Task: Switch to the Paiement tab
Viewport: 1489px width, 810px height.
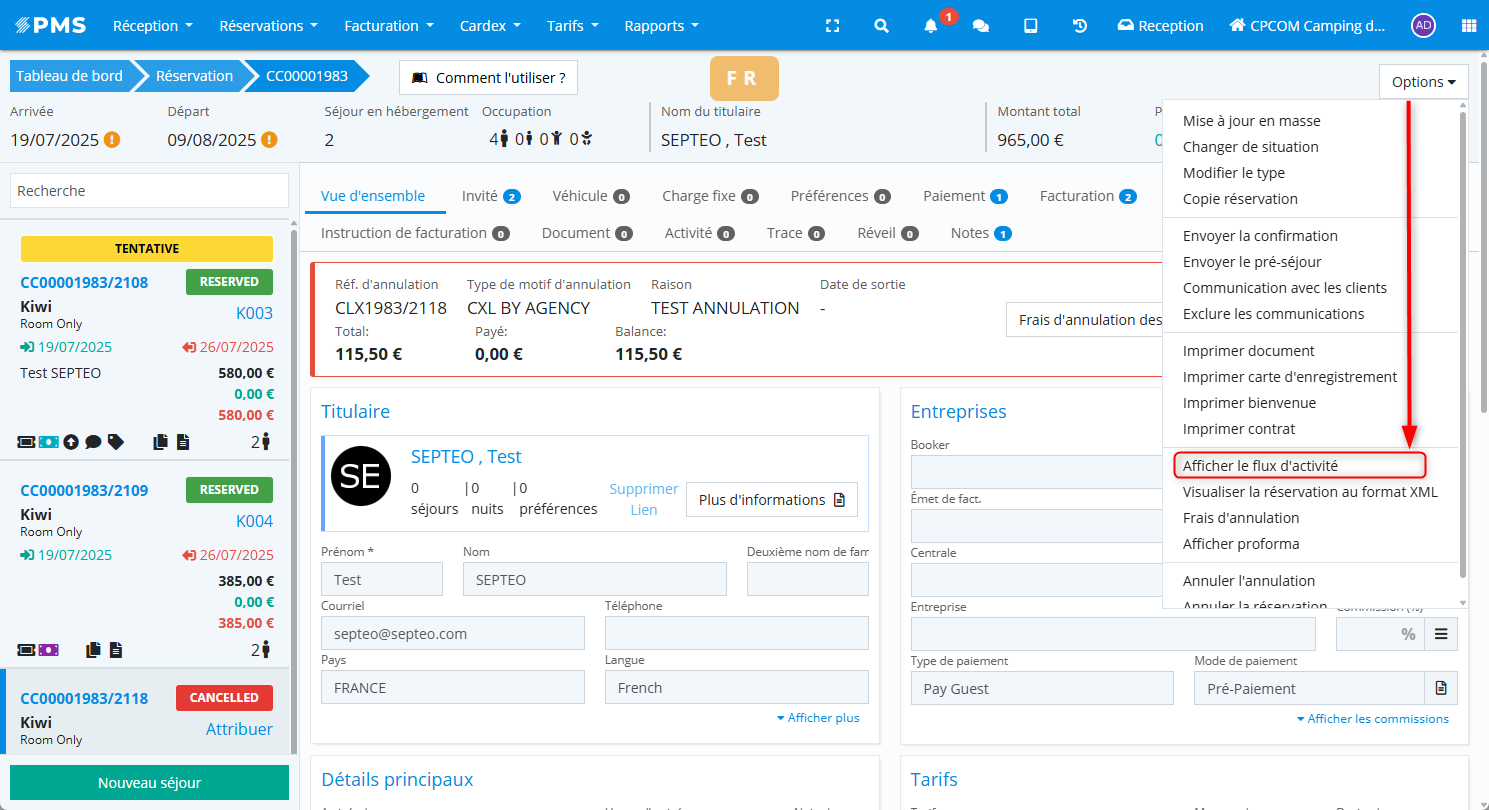Action: click(964, 196)
